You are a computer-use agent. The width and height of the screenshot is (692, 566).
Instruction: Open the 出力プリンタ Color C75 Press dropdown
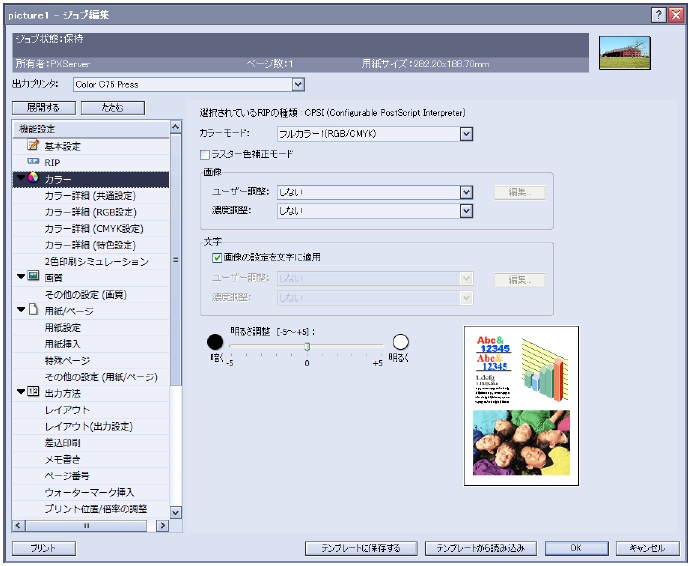(297, 85)
